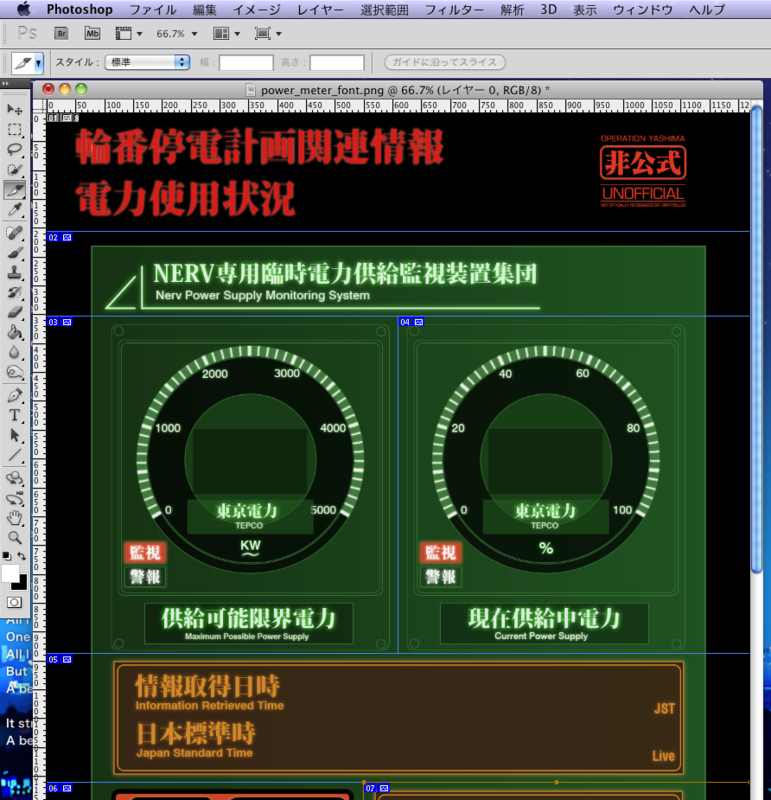771x800 pixels.
Task: Select the Paint Bucket tool
Action: [x=14, y=332]
